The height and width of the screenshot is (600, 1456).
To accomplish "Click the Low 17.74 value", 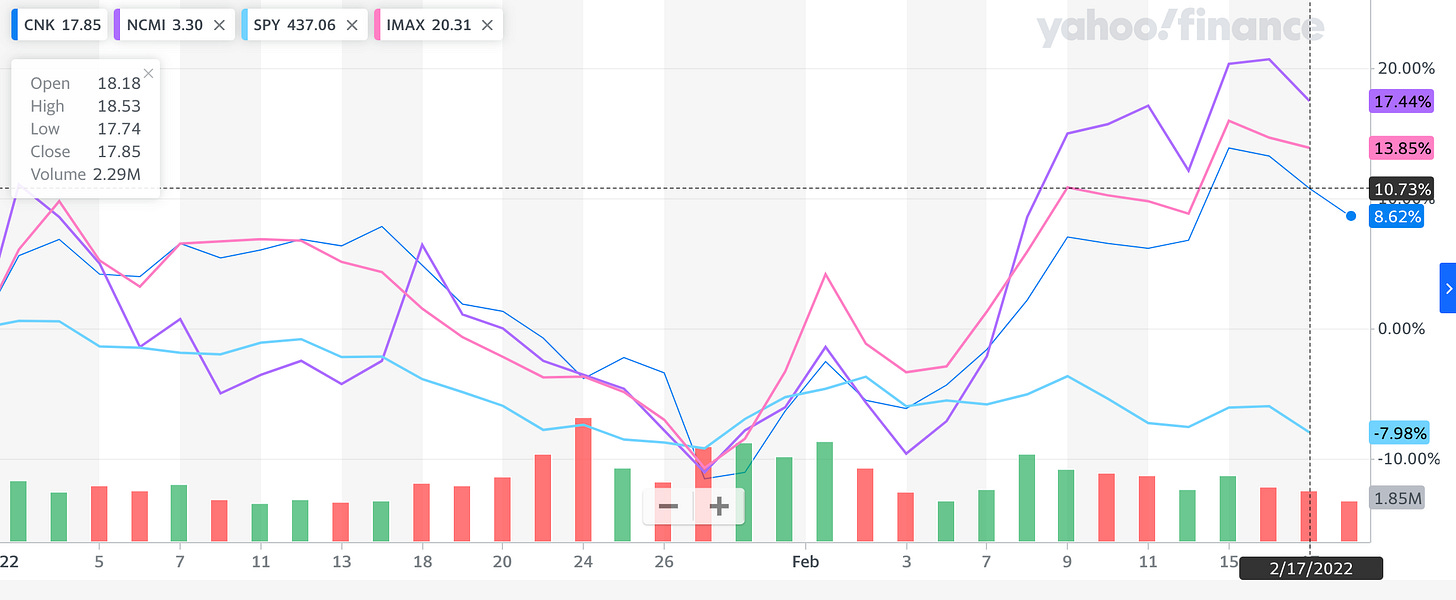I will 119,129.
